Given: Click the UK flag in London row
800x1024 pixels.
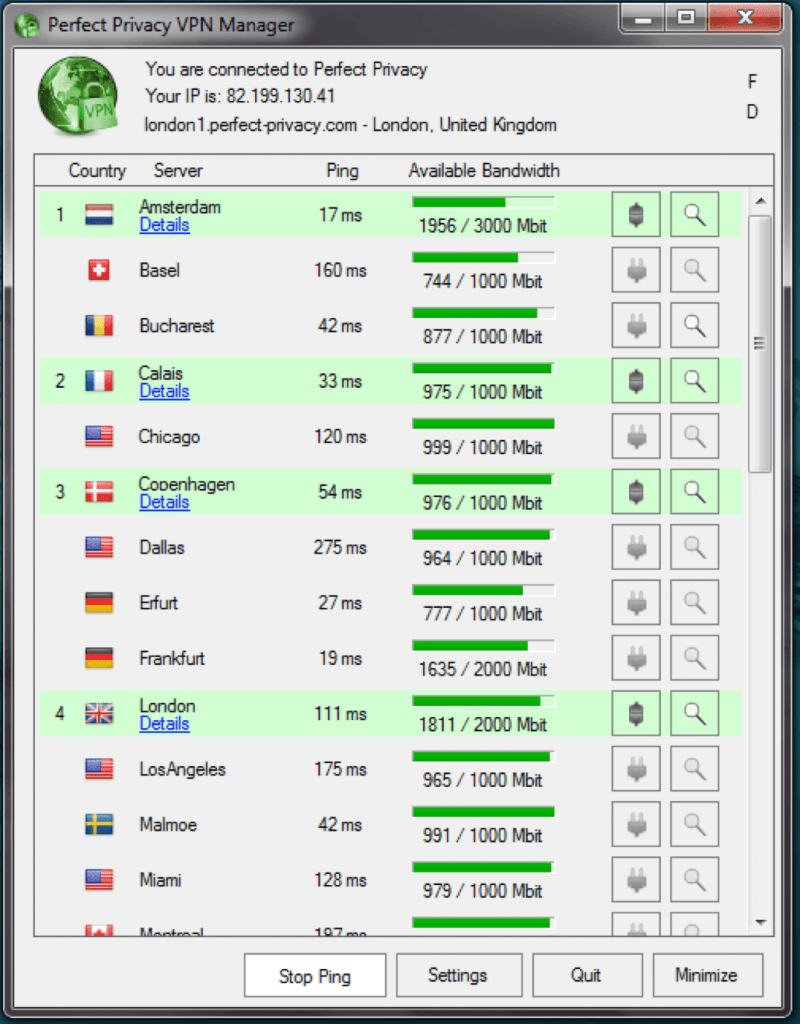Looking at the screenshot, I should pos(99,714).
